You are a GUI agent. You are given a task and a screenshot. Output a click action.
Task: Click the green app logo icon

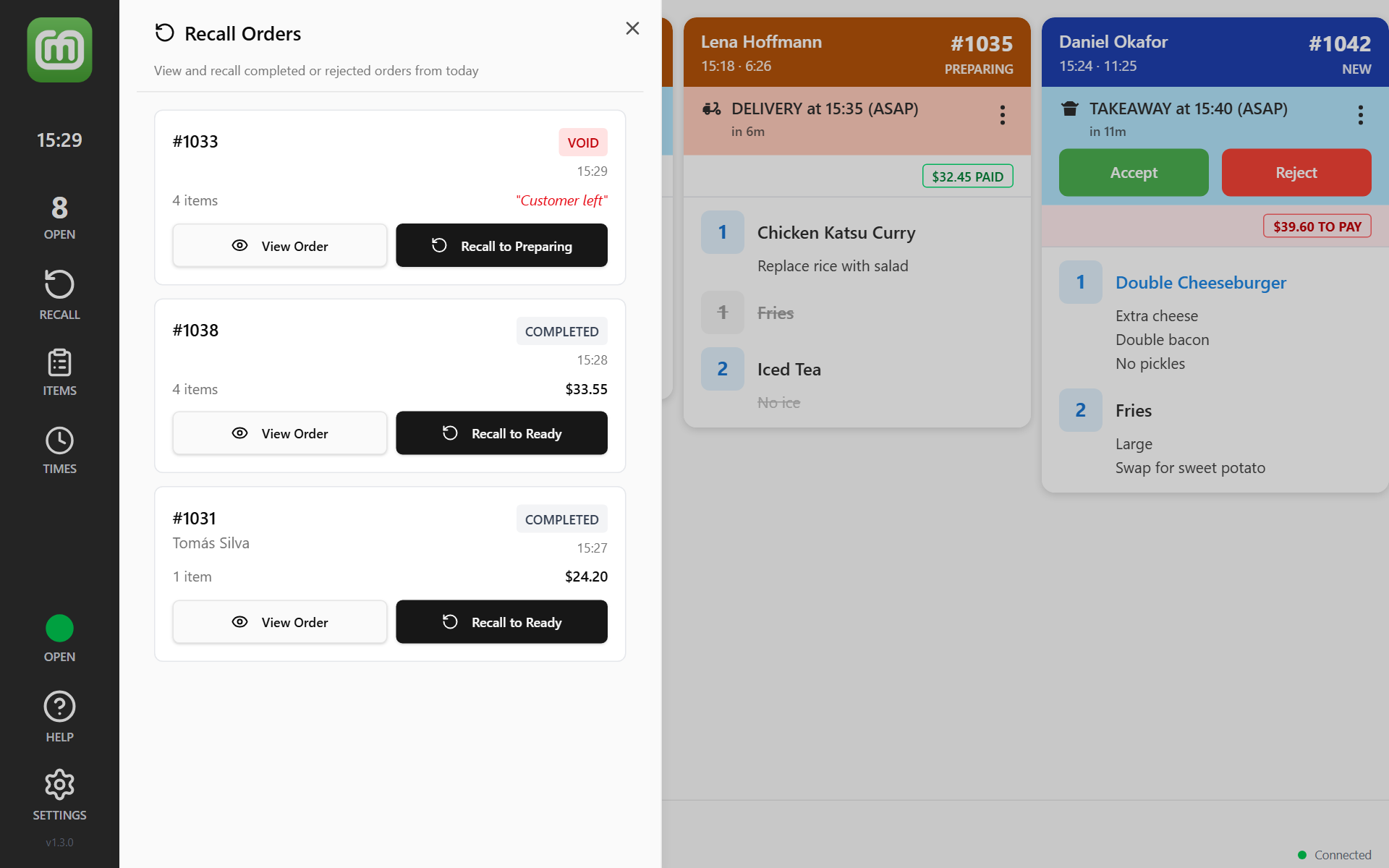pos(59,50)
